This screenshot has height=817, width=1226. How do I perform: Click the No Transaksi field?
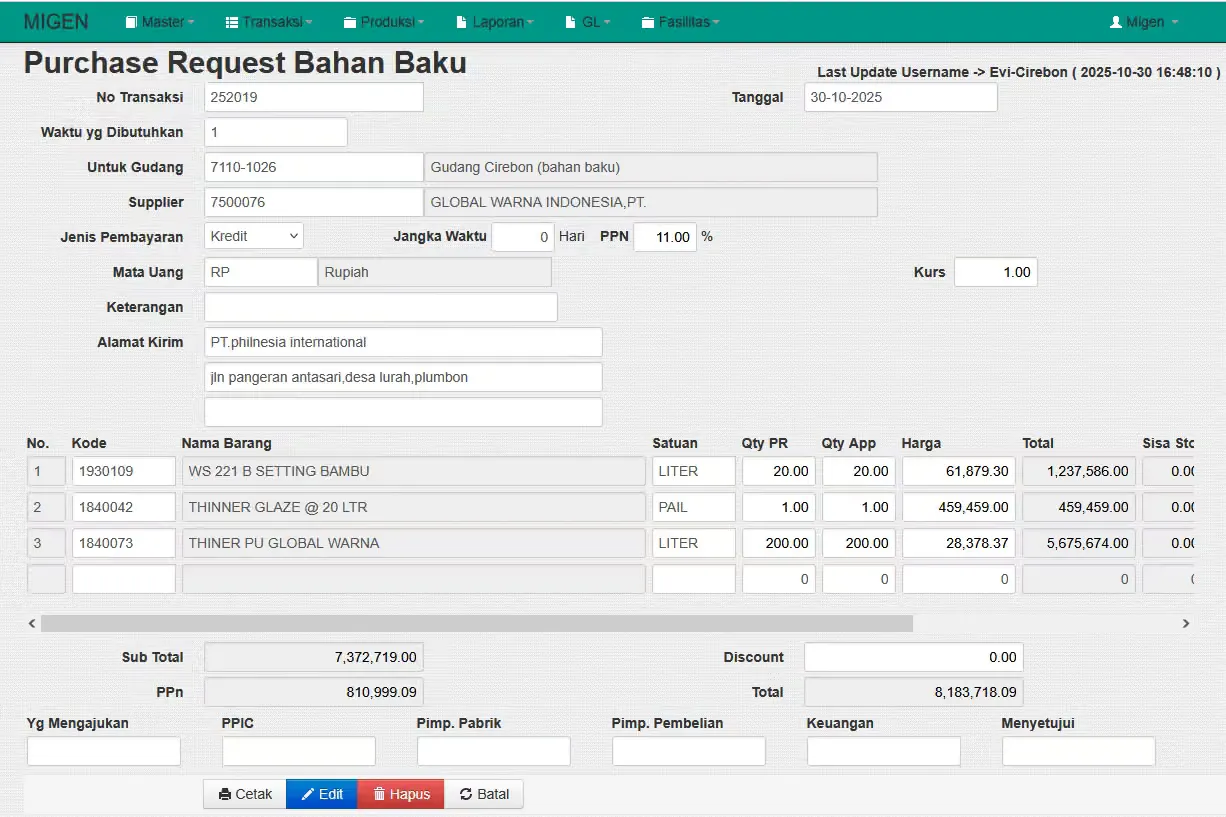[314, 97]
